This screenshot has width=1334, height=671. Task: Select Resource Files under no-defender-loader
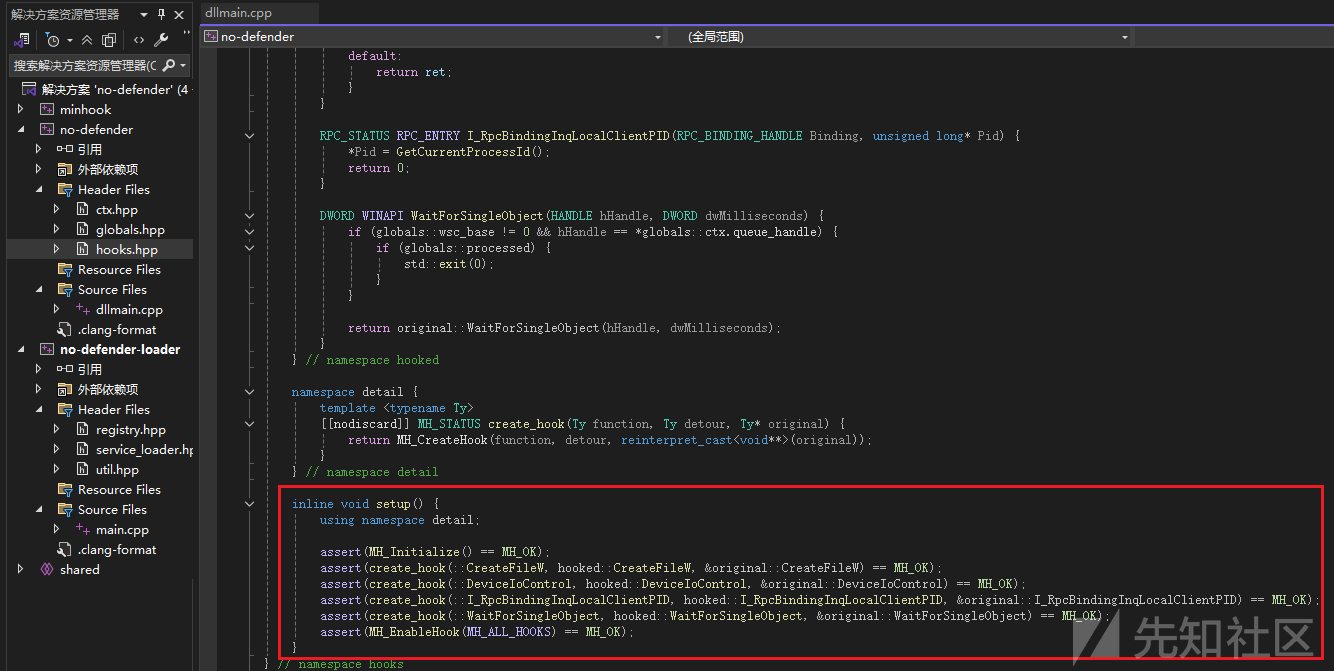tap(119, 489)
